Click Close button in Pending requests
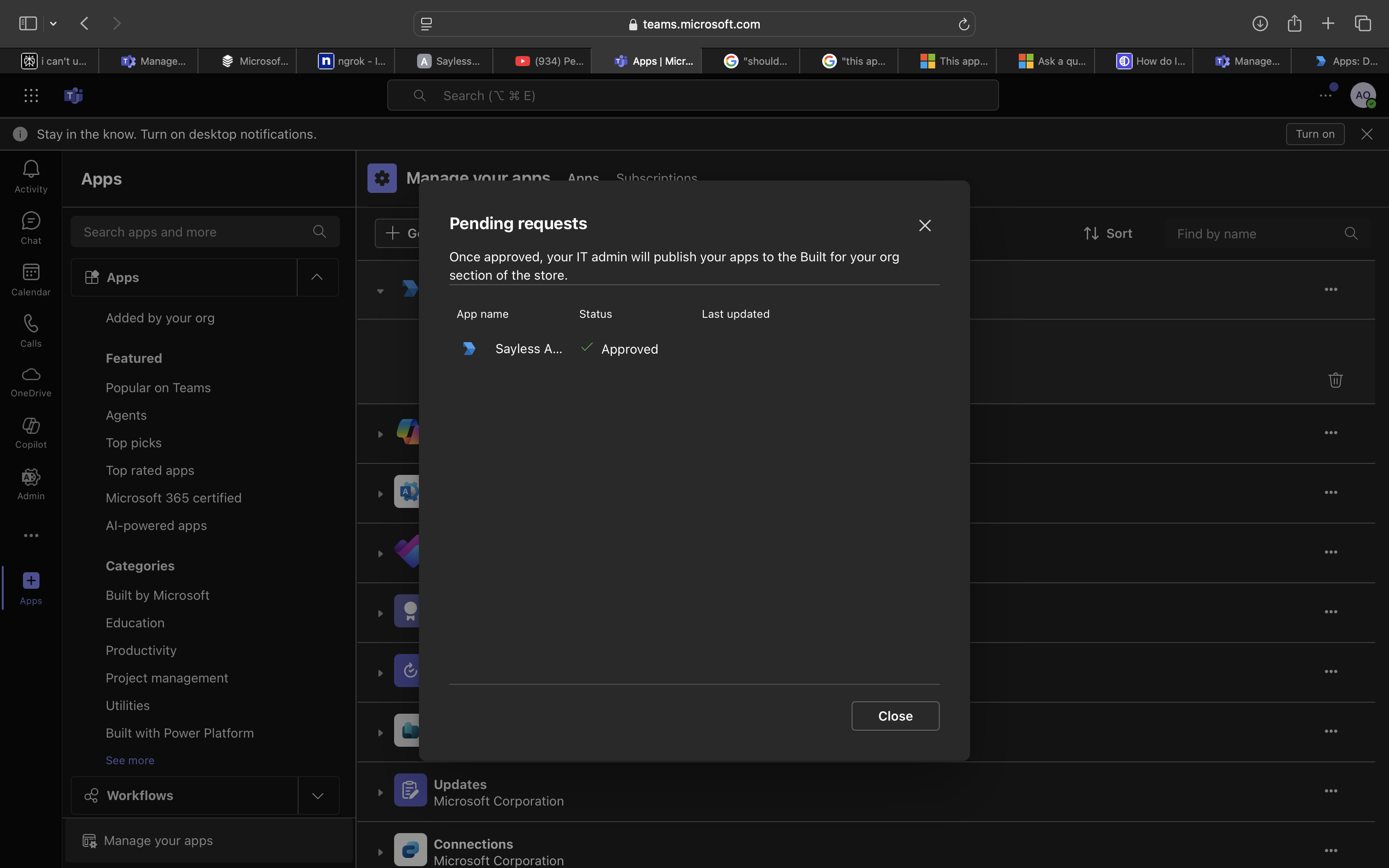This screenshot has width=1389, height=868. coord(895,716)
